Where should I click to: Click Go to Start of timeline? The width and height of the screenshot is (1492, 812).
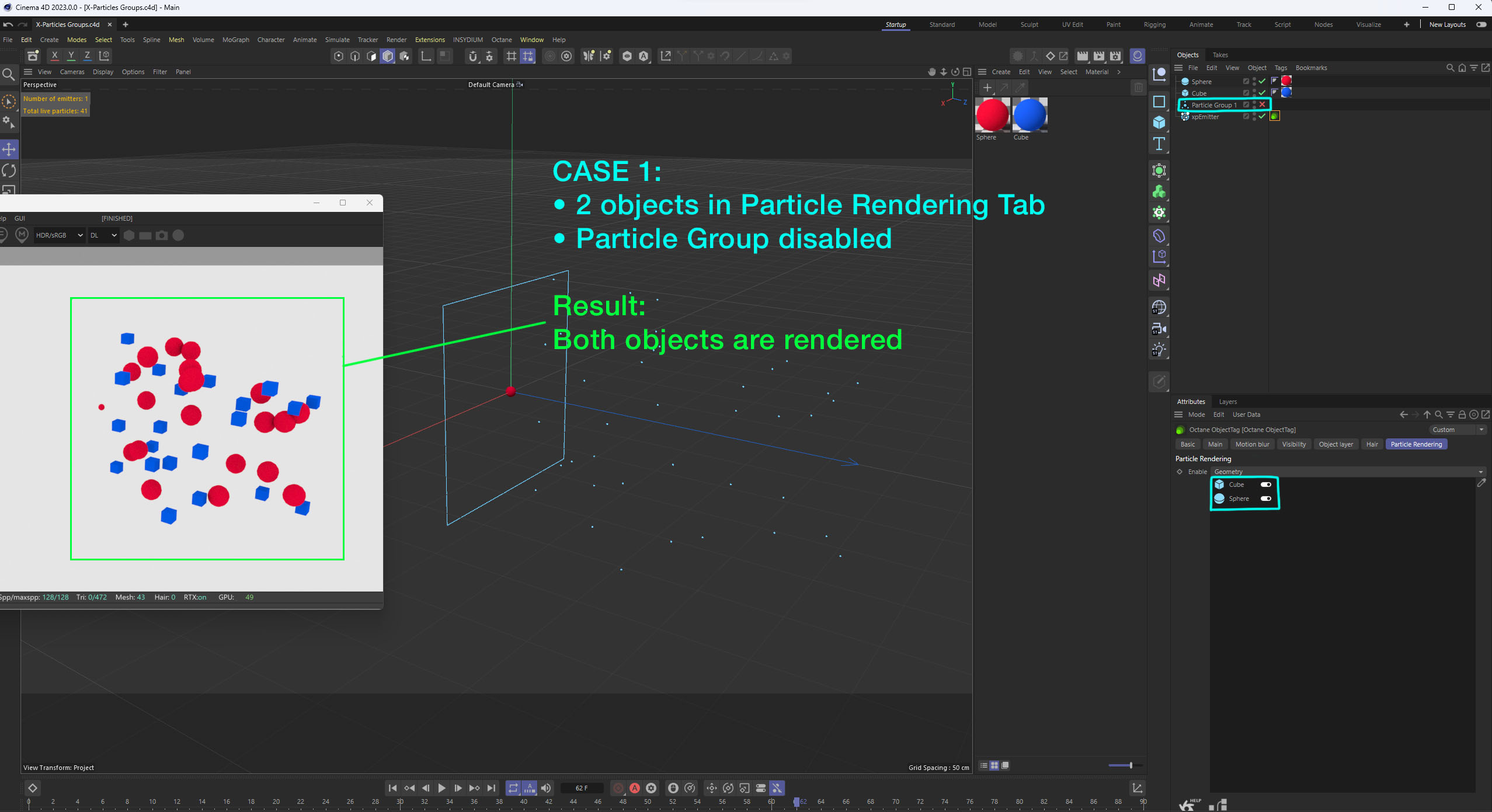point(392,788)
